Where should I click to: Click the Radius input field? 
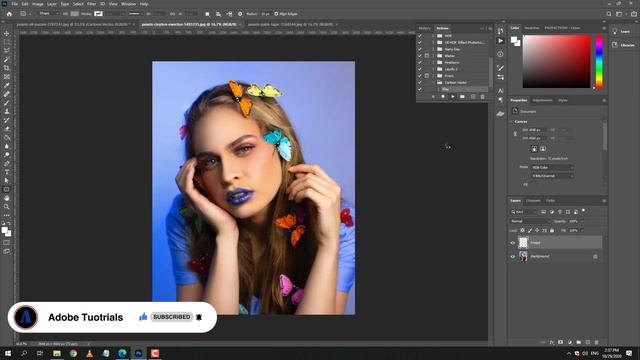(x=265, y=14)
